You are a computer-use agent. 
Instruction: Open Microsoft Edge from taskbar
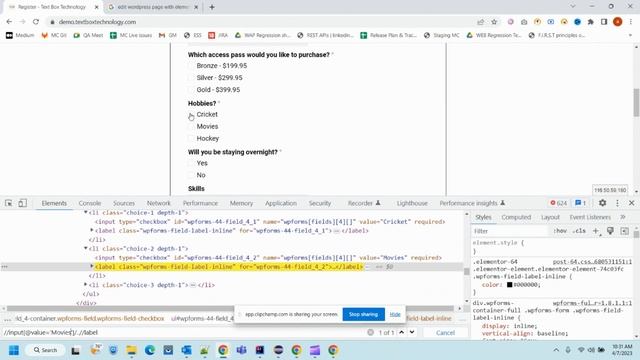tap(150, 350)
